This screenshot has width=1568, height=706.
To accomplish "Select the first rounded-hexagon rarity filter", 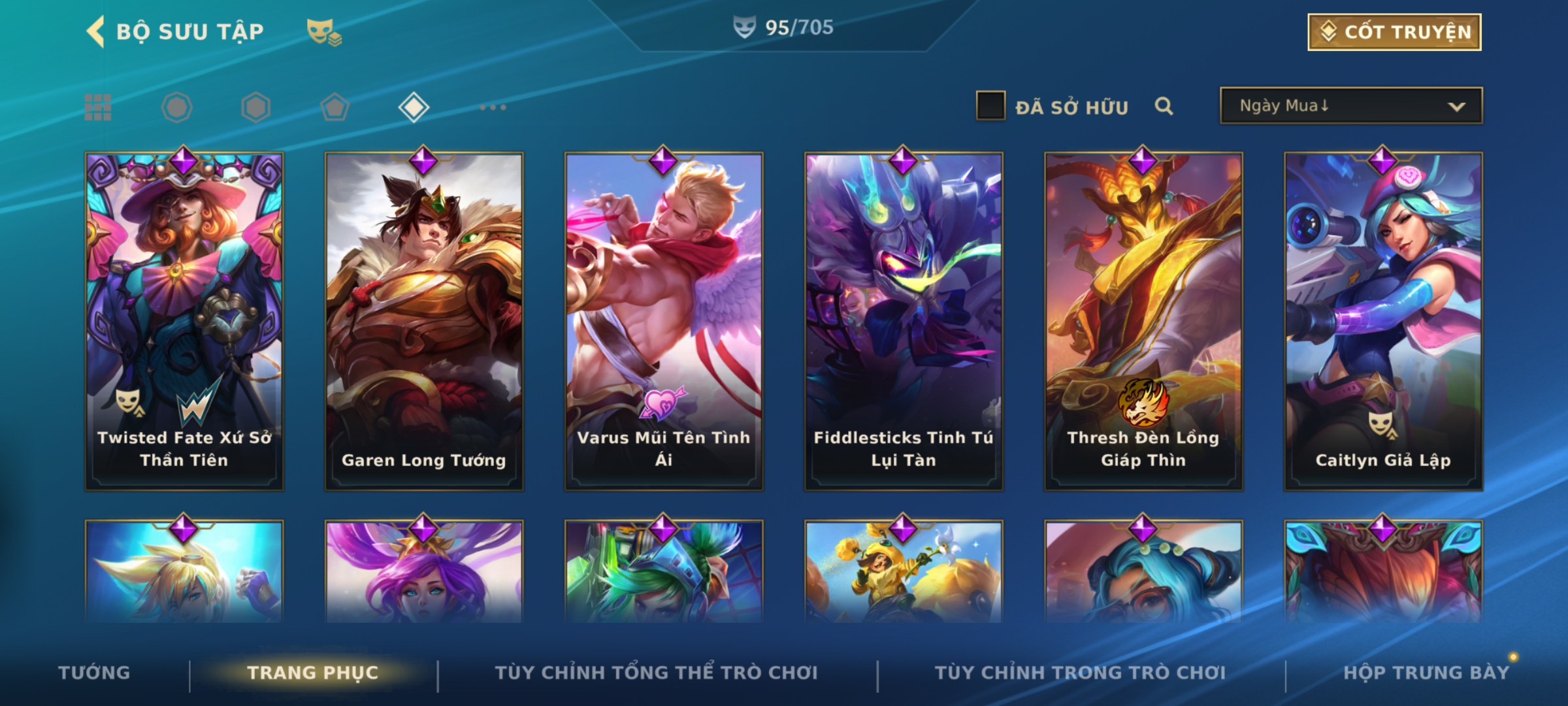I will 177,107.
